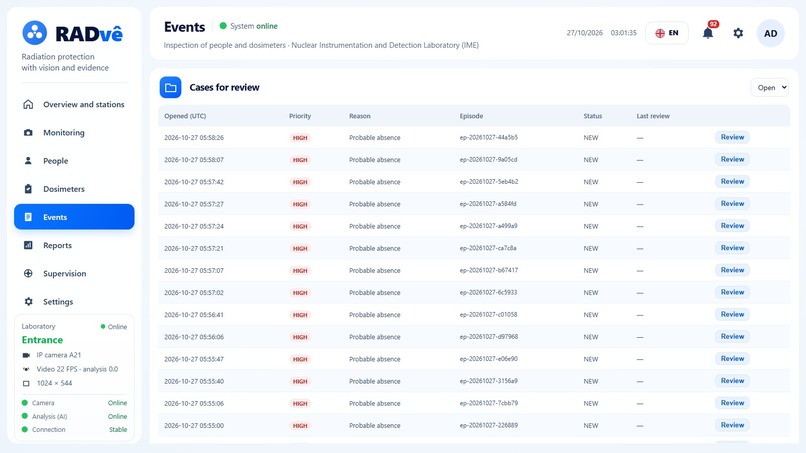Click the System online status

[x=248, y=26]
